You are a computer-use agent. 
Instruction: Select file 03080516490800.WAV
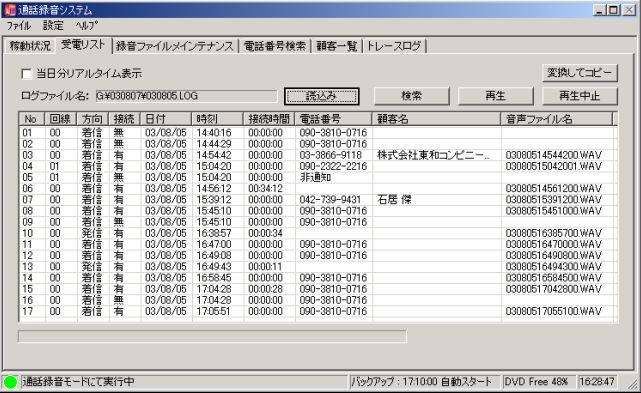point(554,256)
